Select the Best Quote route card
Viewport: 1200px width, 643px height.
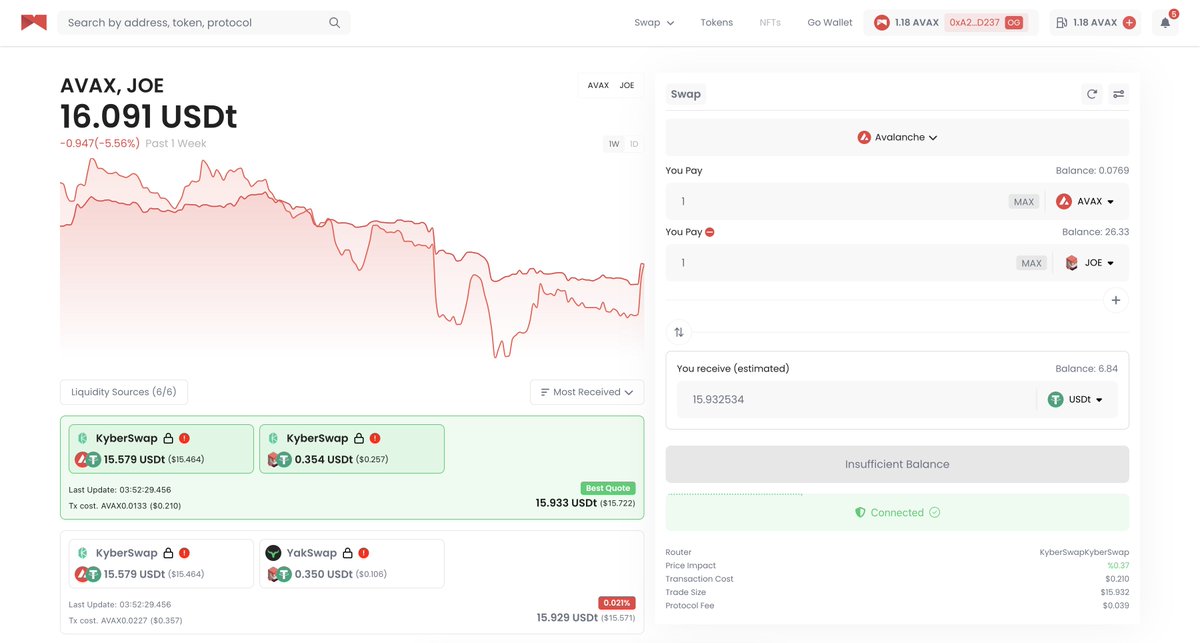(x=352, y=468)
